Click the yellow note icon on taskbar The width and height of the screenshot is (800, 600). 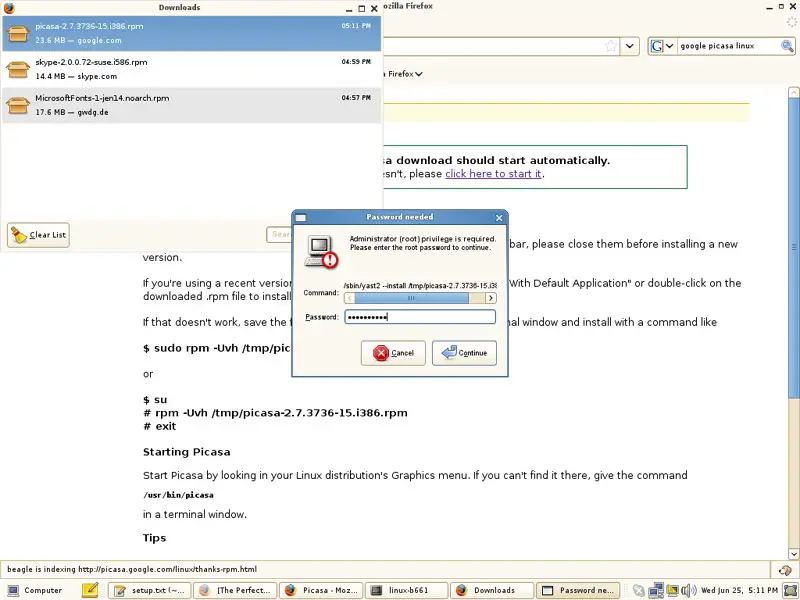point(90,590)
